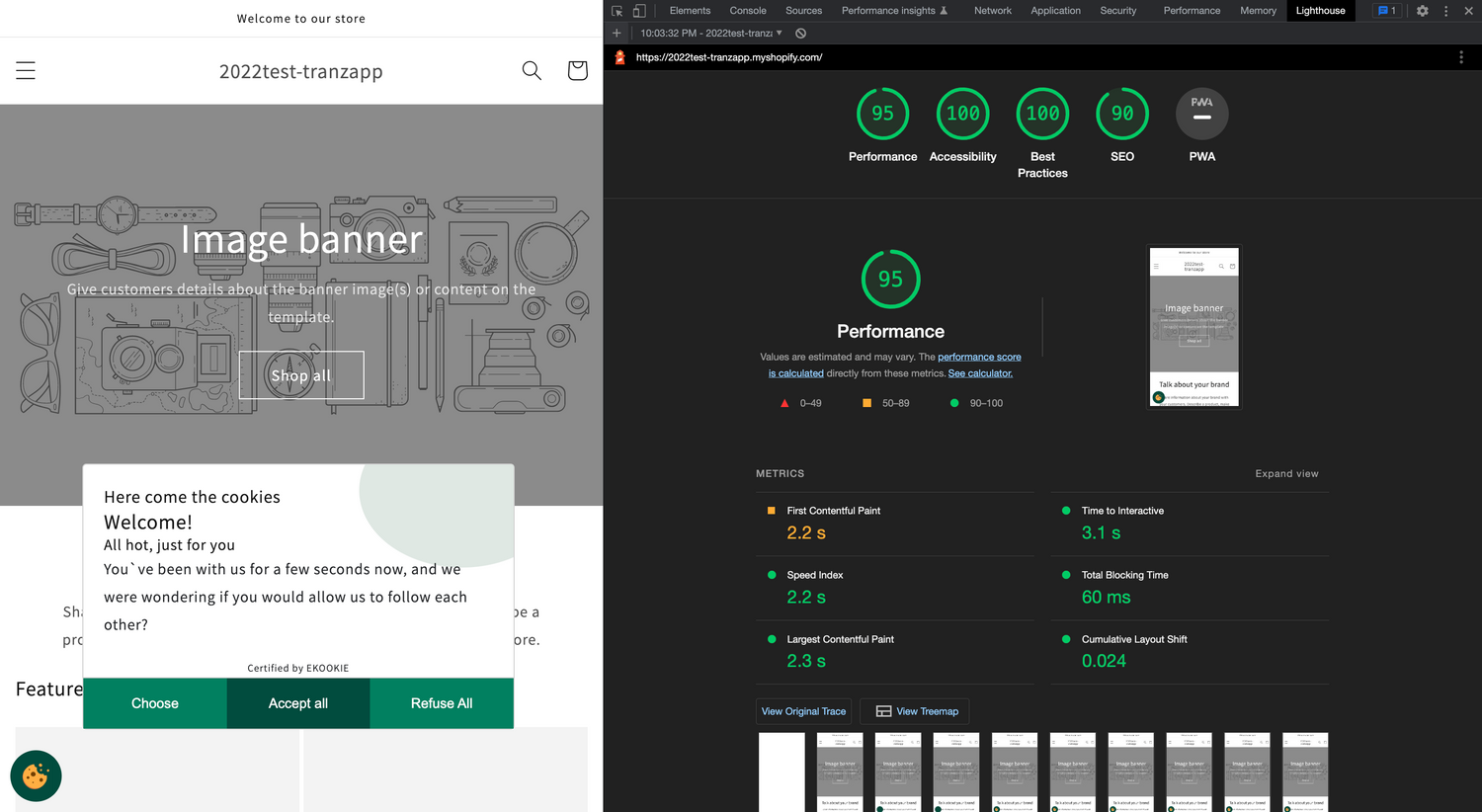Toggle the device toolbar icon

[x=639, y=11]
